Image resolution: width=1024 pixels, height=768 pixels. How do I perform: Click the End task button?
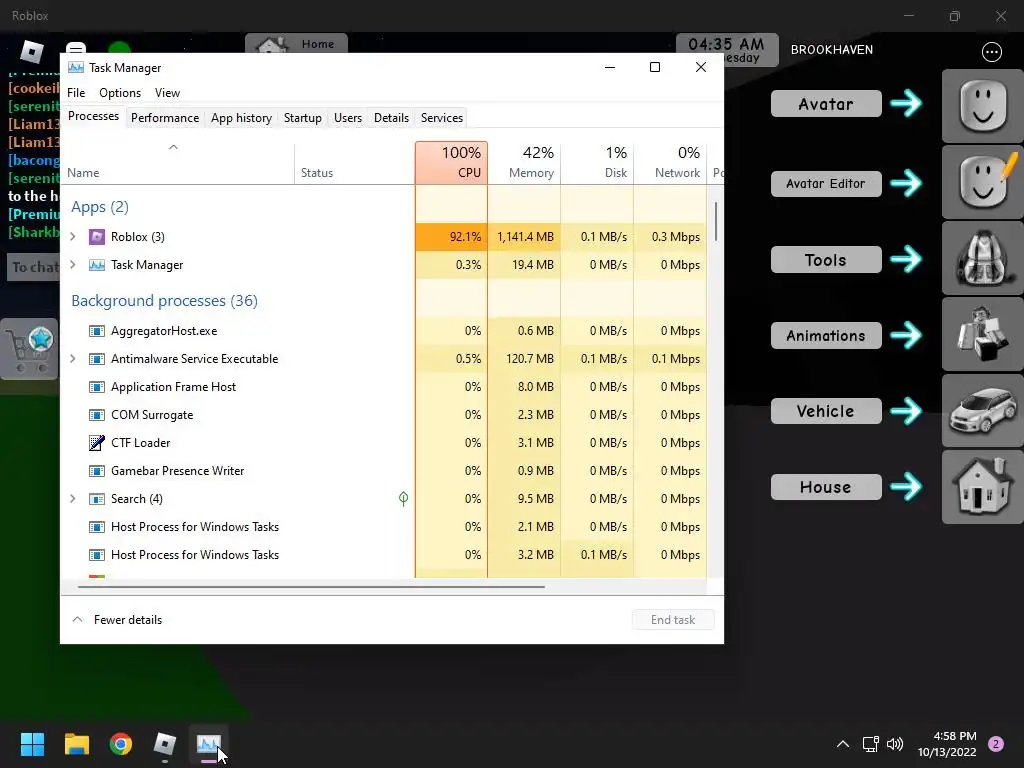coord(673,620)
